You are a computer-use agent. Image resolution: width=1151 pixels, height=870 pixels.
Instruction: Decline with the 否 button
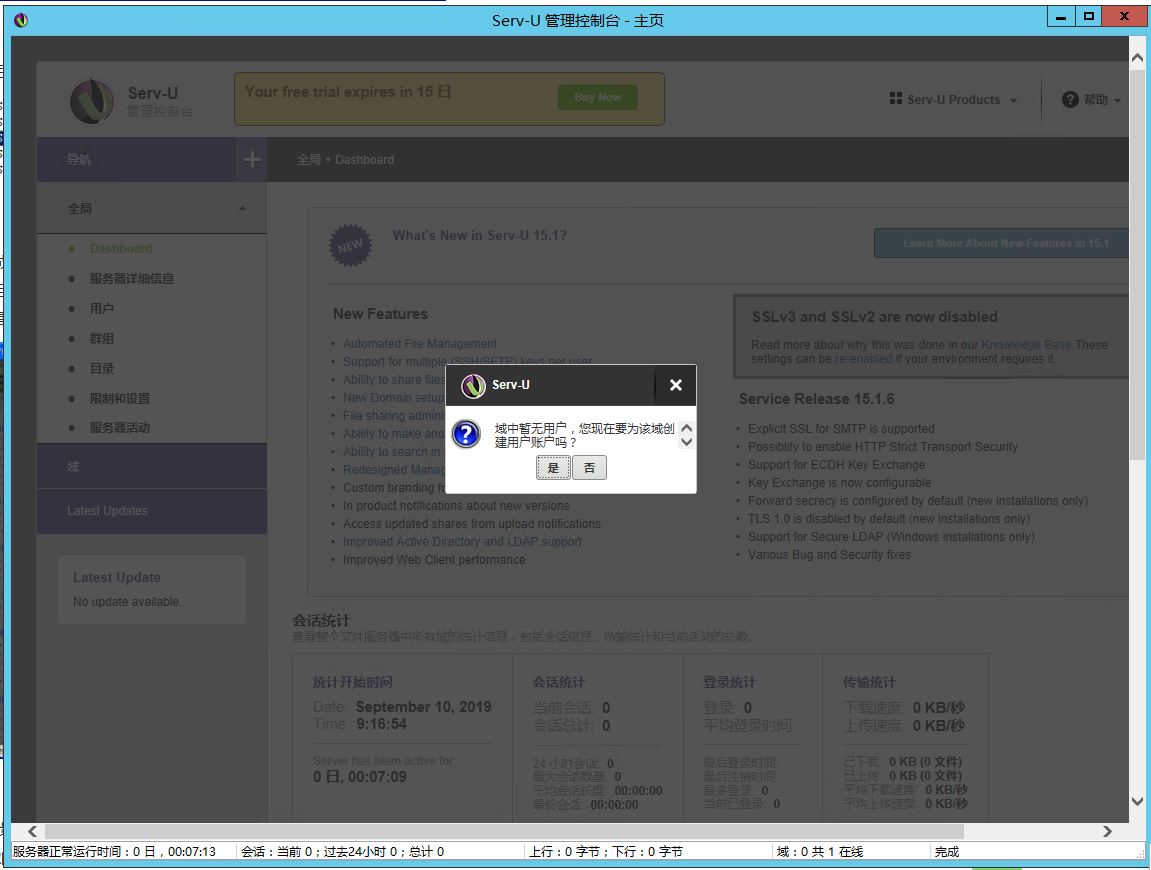(589, 468)
